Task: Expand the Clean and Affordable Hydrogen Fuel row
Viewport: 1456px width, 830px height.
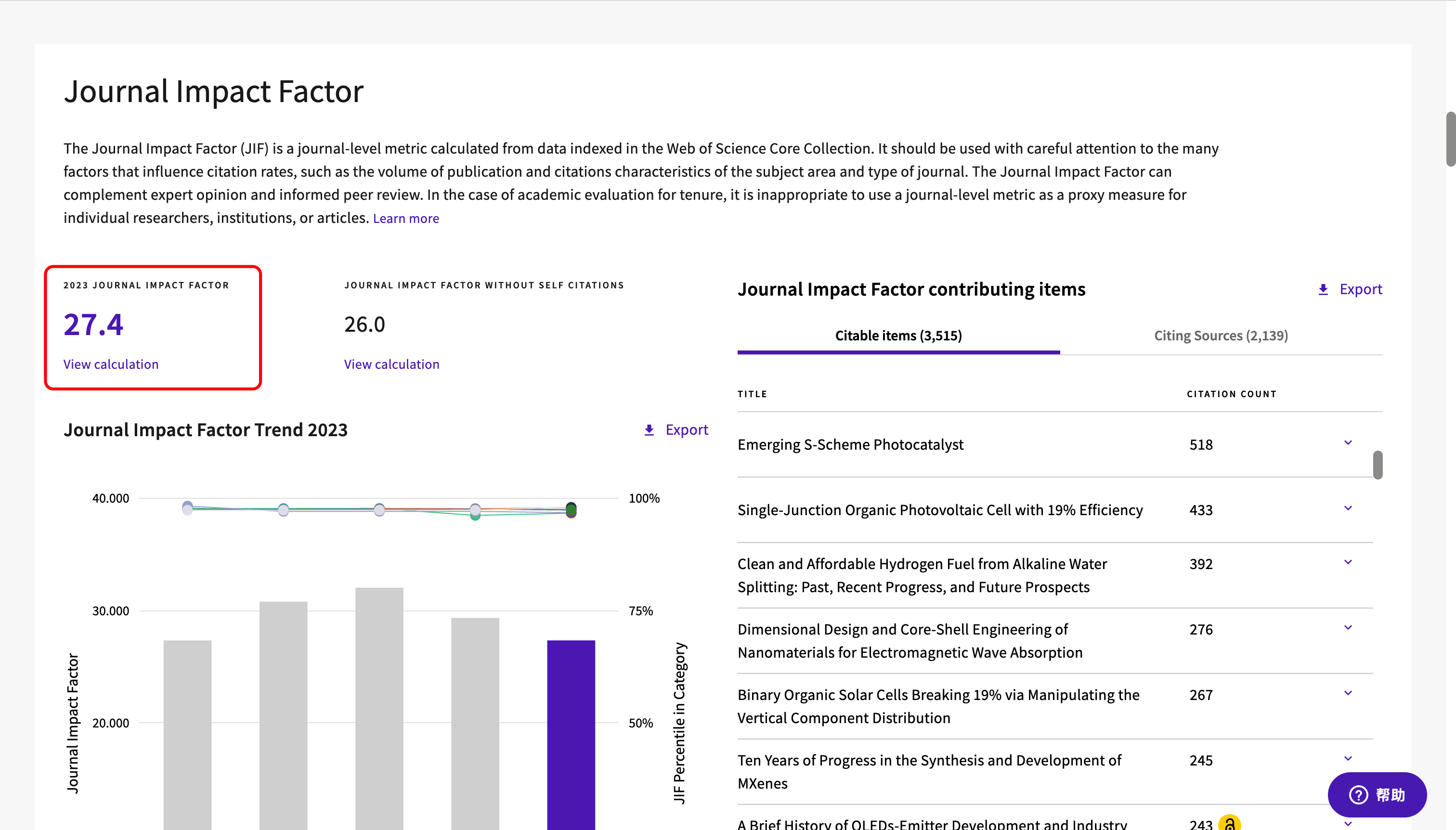Action: coord(1348,563)
